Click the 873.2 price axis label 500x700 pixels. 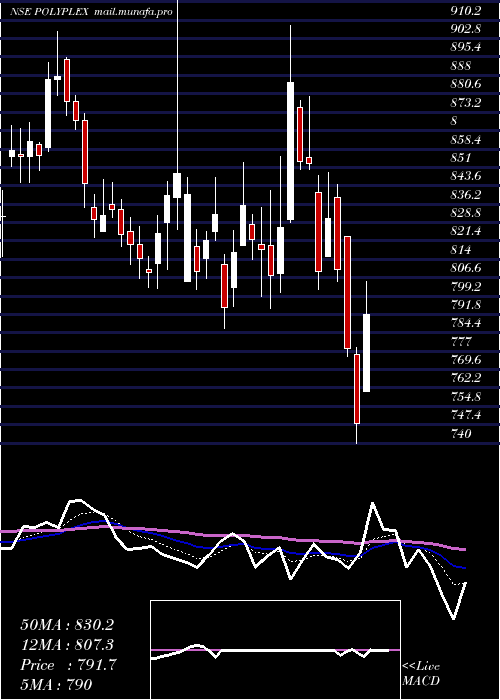pyautogui.click(x=466, y=103)
